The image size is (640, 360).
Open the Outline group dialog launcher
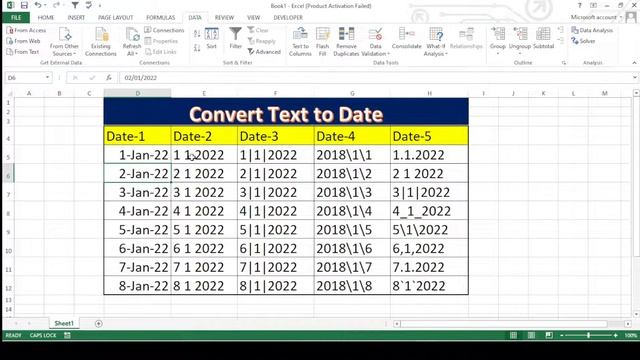(x=564, y=63)
